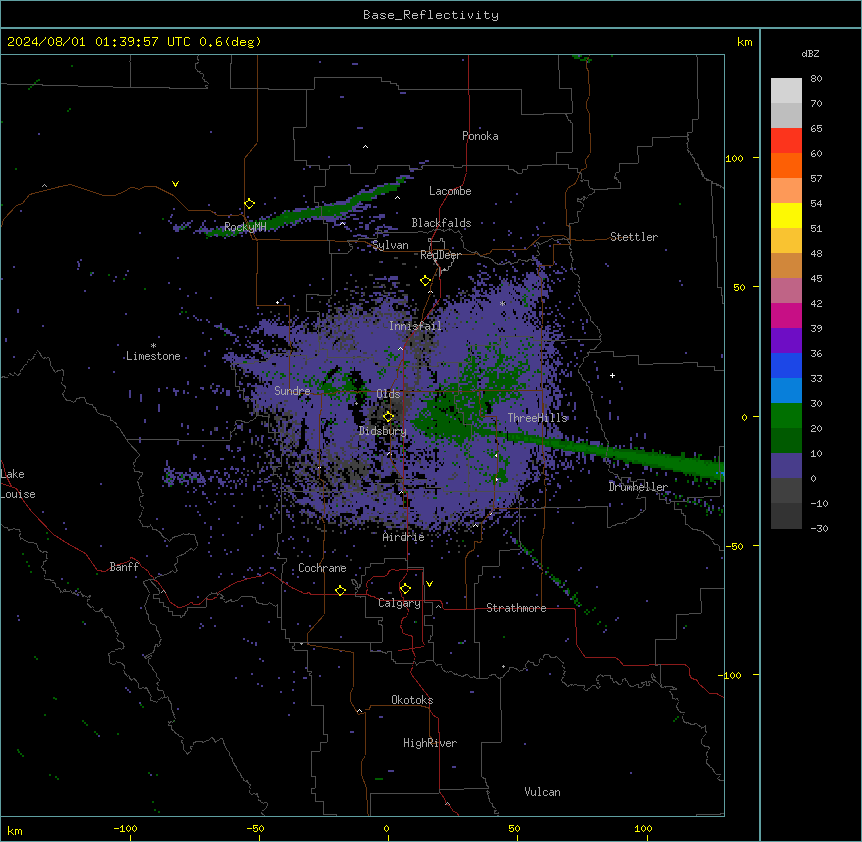Select the yellow V marker northwest of RockyMH
The height and width of the screenshot is (842, 862).
(175, 184)
